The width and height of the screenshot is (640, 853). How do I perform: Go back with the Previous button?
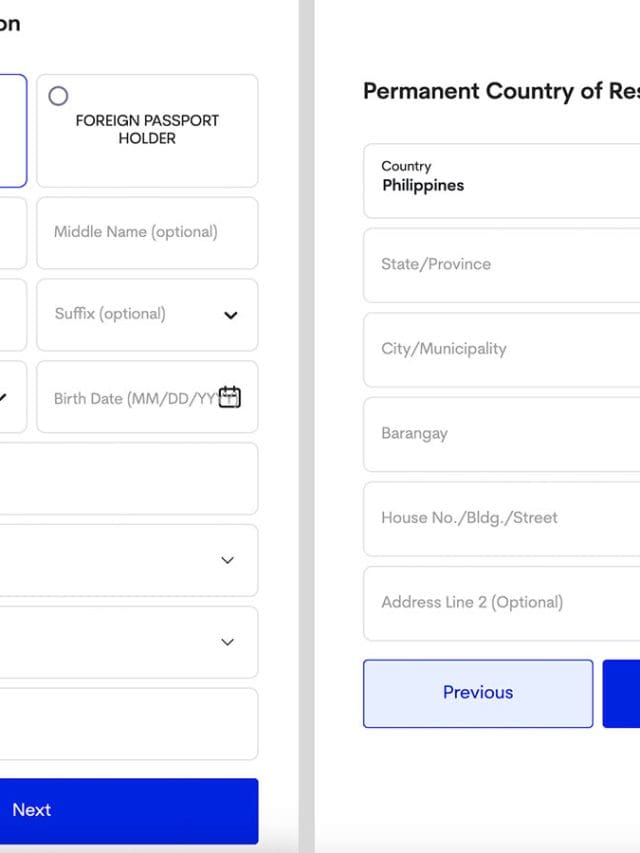(477, 693)
